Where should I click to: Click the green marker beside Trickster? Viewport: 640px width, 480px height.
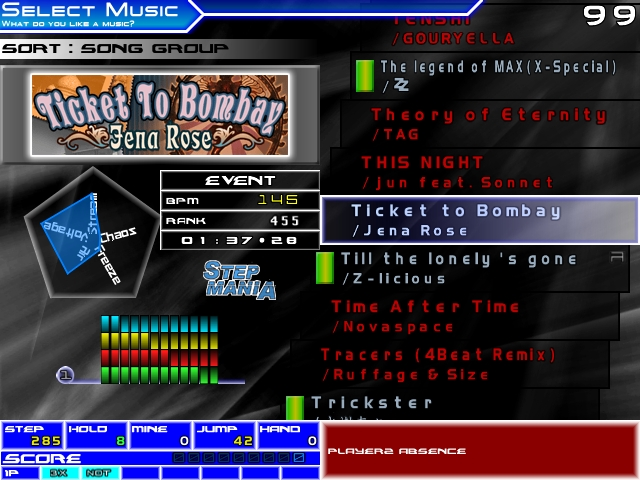point(295,407)
